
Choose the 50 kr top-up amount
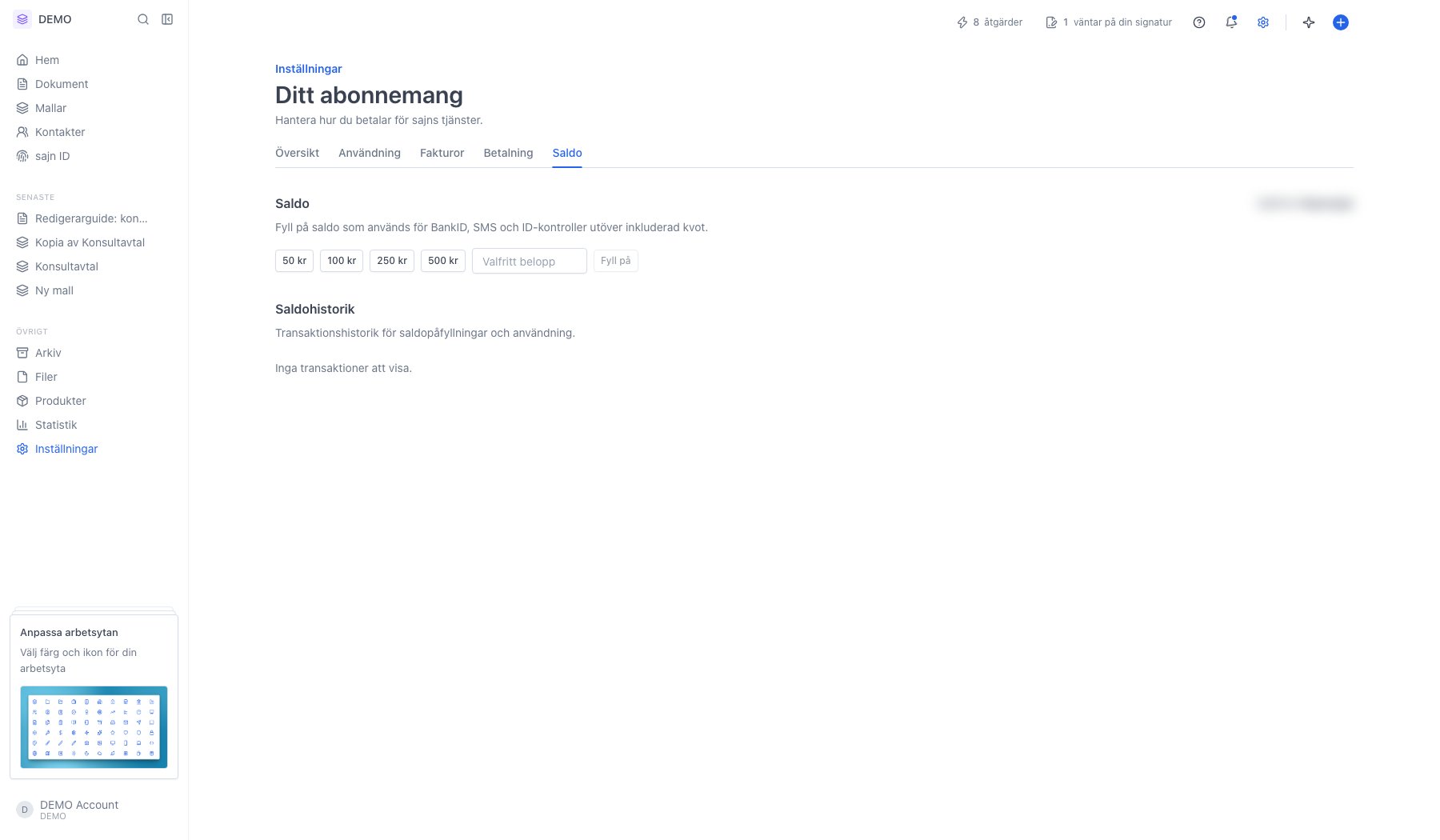(294, 261)
